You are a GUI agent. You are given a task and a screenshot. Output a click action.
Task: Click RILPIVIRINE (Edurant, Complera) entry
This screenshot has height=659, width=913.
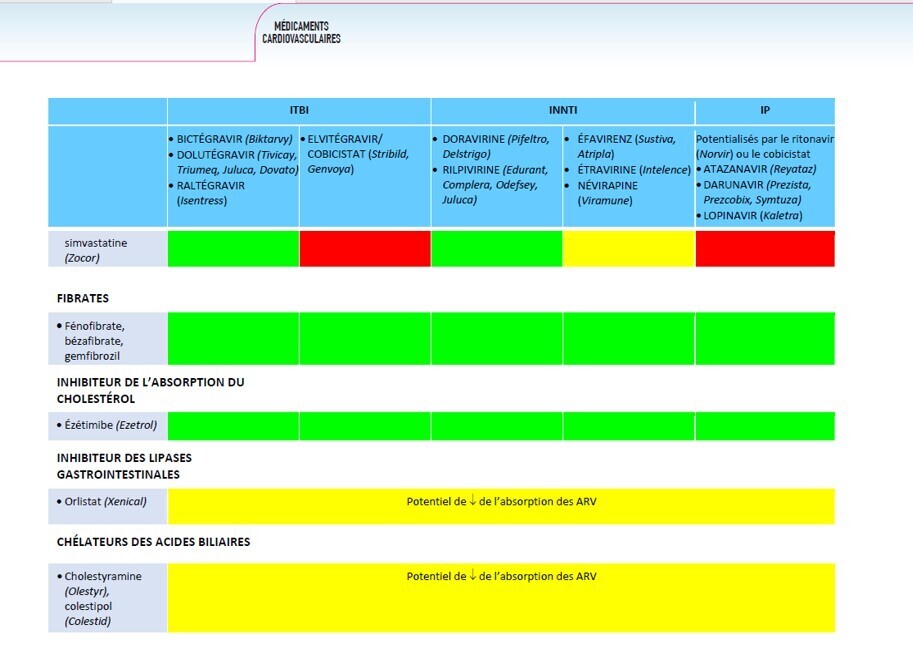tap(494, 185)
